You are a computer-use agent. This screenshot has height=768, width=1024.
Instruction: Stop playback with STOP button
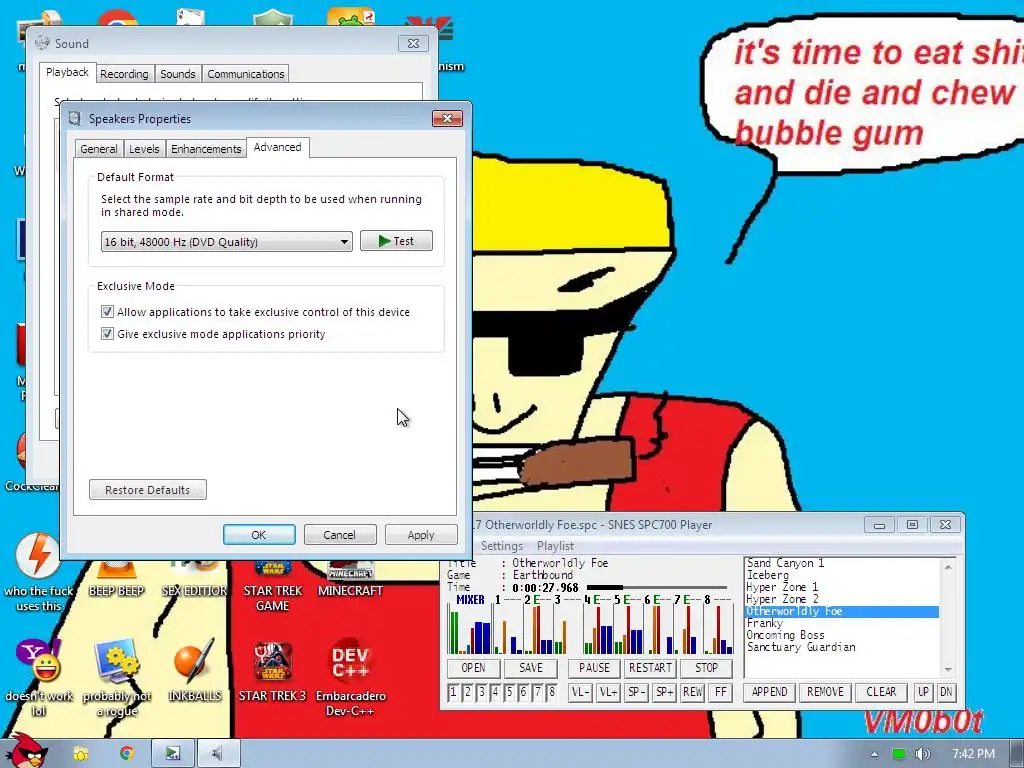coord(706,668)
